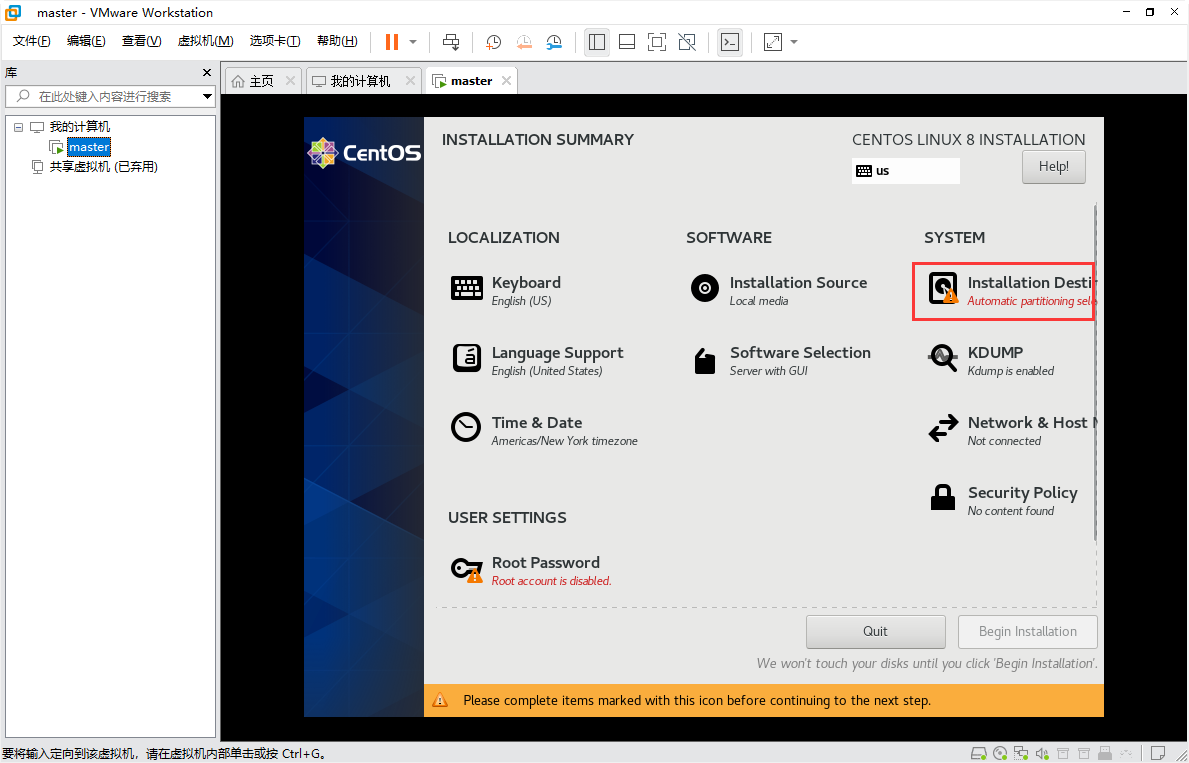The height and width of the screenshot is (763, 1189).
Task: Close the 主页 tab
Action: click(290, 80)
